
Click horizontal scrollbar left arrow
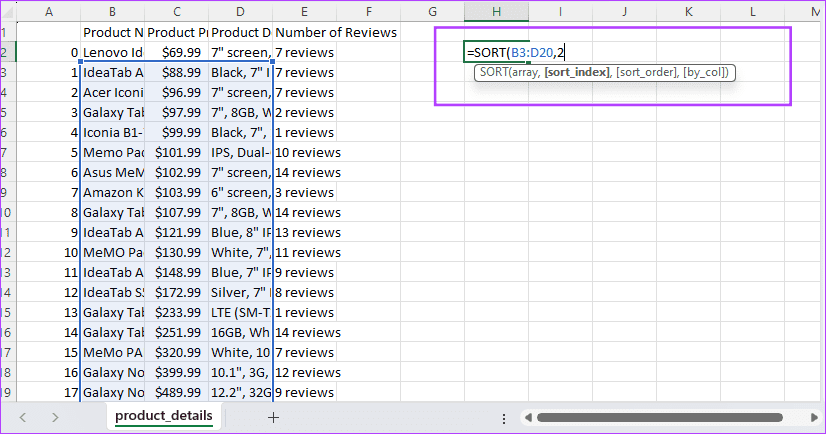(x=528, y=418)
